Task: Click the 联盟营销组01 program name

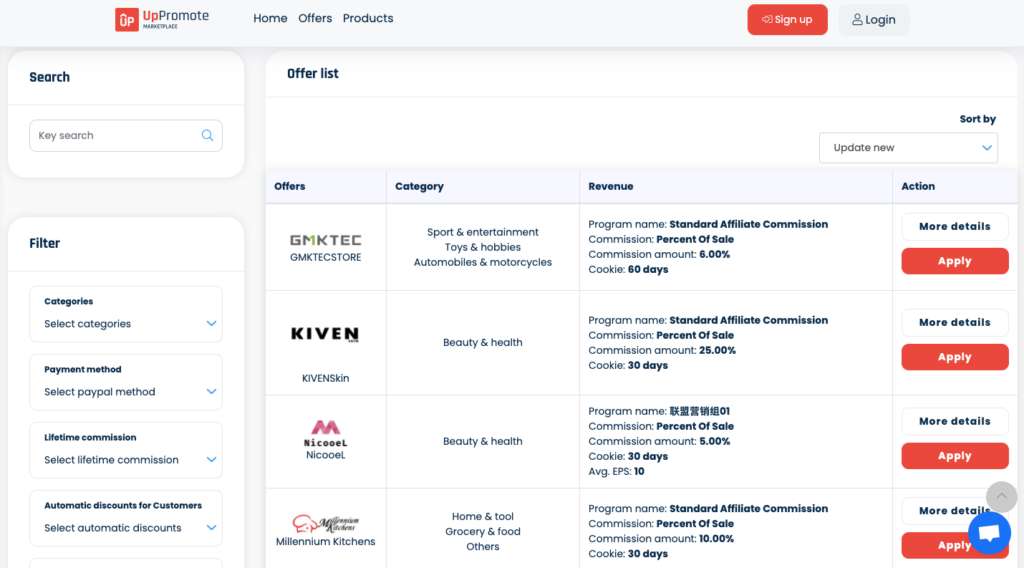Action: [x=699, y=411]
